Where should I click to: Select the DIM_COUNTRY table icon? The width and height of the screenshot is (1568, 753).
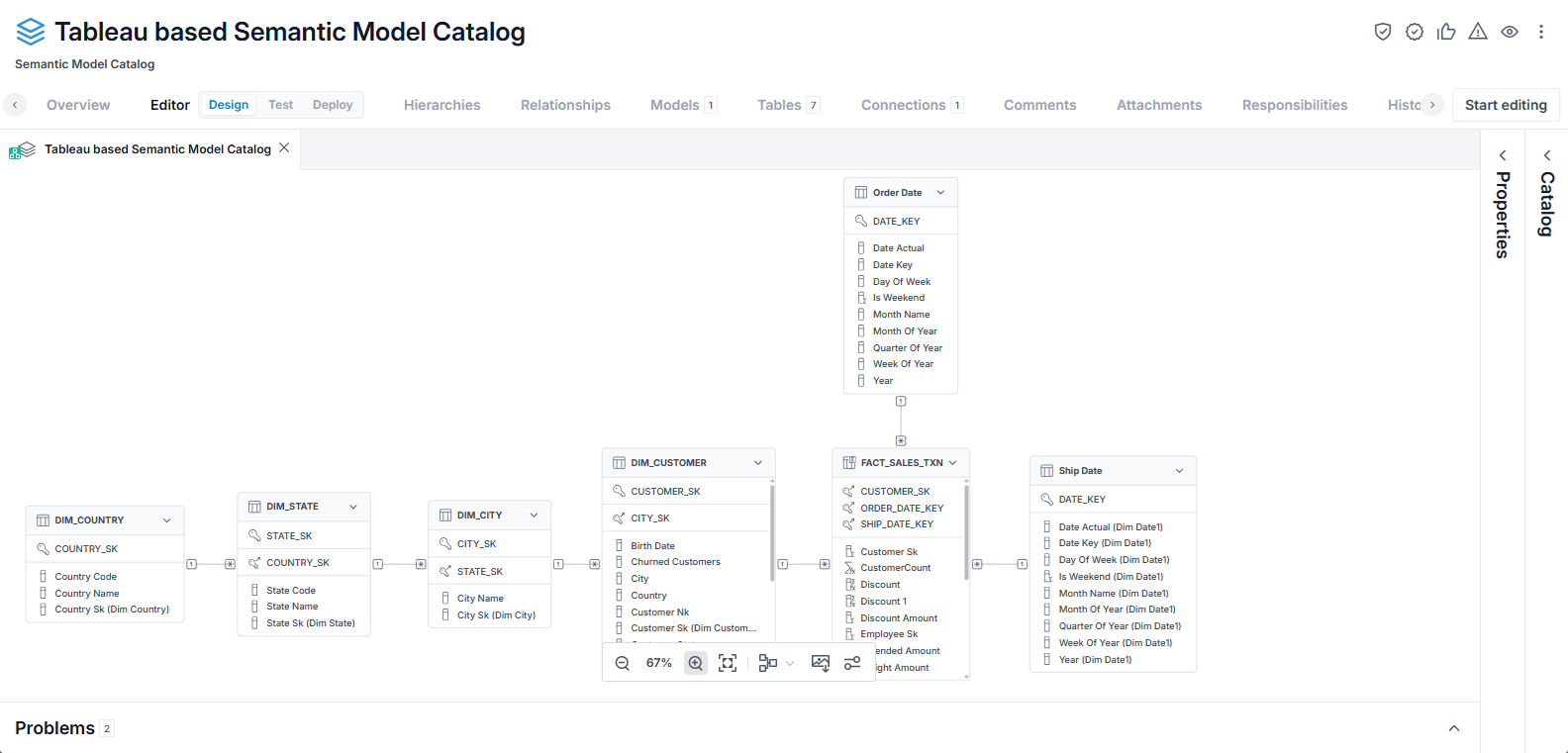tap(43, 520)
